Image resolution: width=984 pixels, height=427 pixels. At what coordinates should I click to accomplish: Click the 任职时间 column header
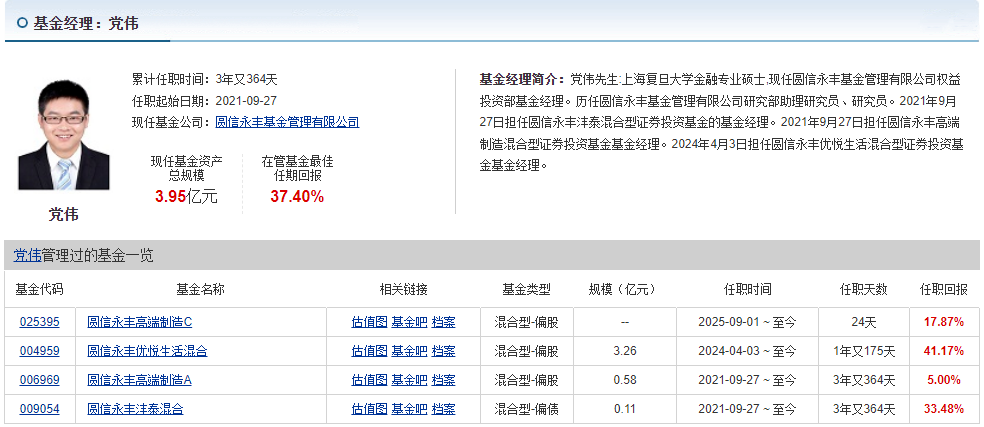[x=747, y=289]
